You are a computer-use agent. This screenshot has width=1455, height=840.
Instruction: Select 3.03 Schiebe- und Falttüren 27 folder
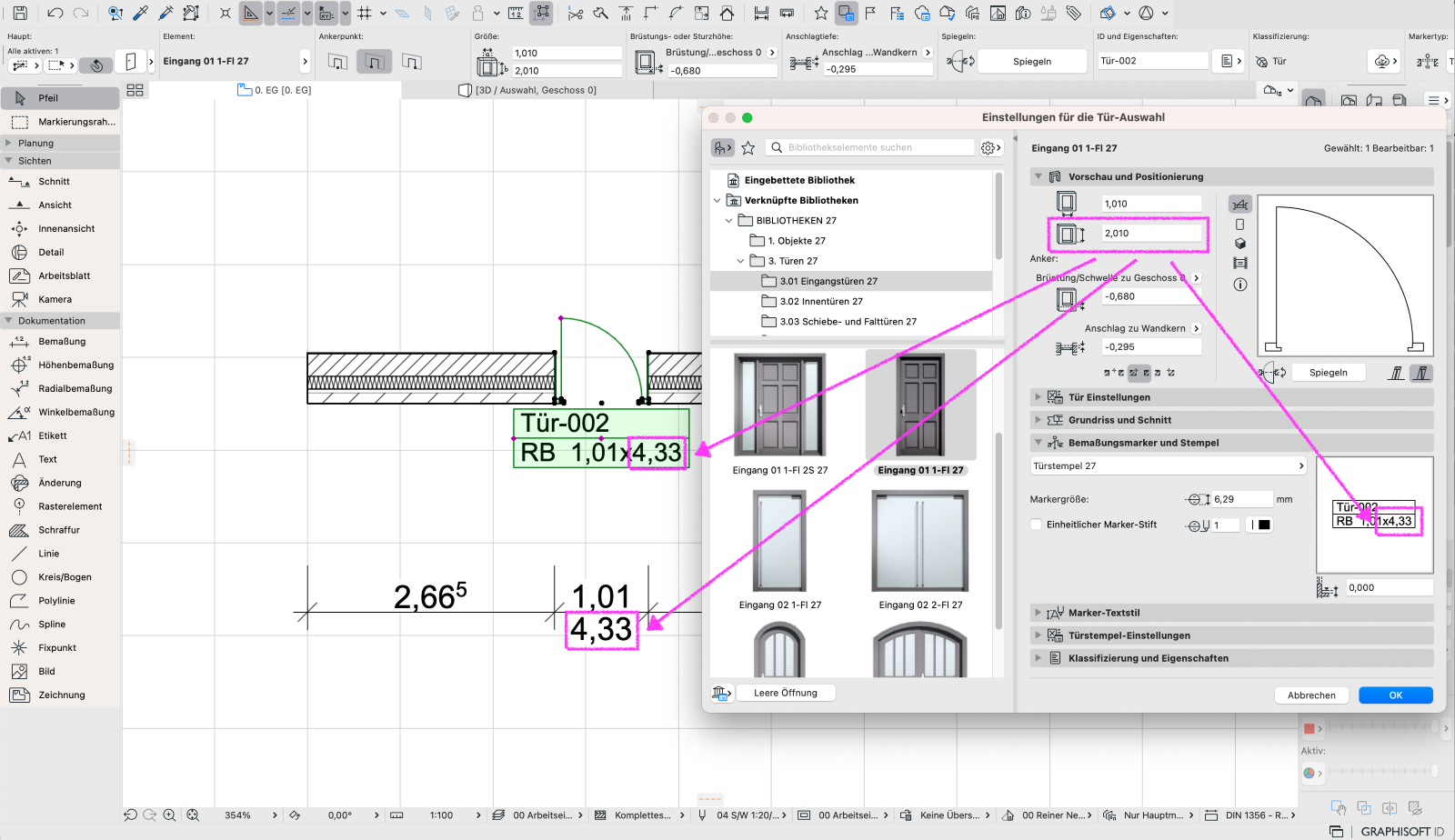[x=838, y=322]
